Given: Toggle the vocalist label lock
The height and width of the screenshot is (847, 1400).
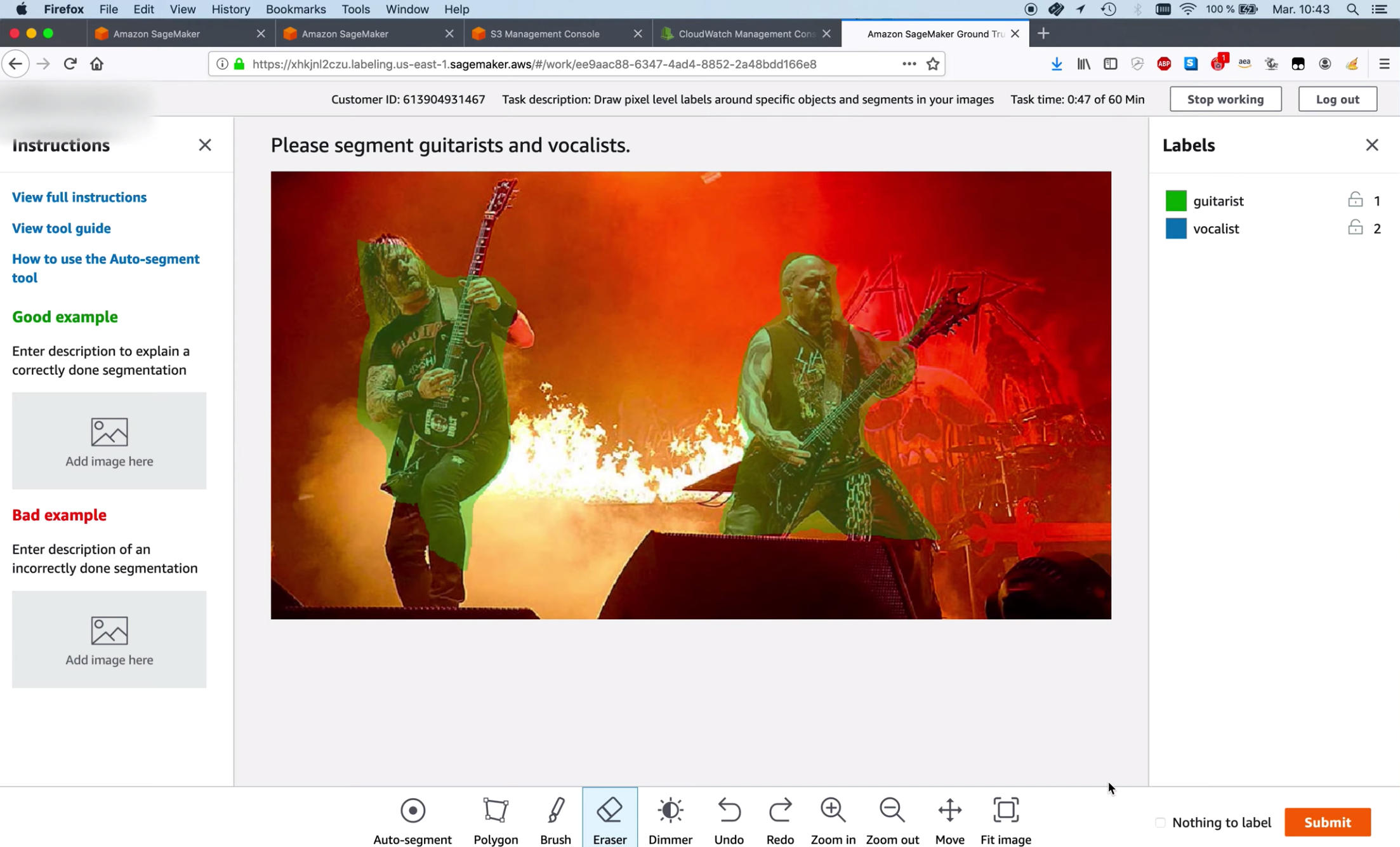Looking at the screenshot, I should [x=1355, y=228].
